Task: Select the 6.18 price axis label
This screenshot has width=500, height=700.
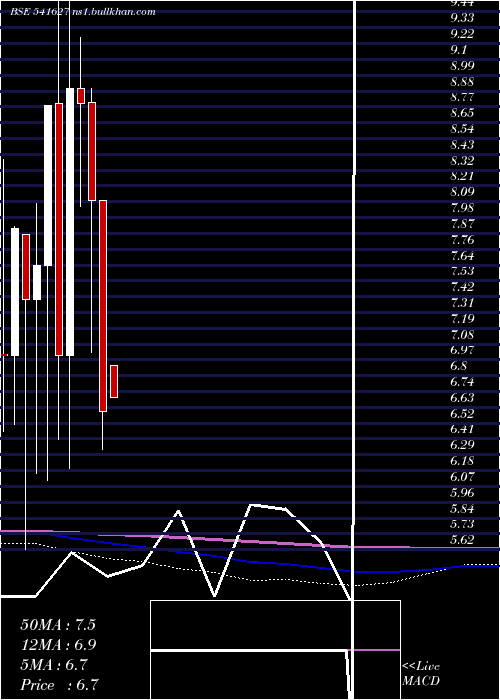Action: click(462, 461)
